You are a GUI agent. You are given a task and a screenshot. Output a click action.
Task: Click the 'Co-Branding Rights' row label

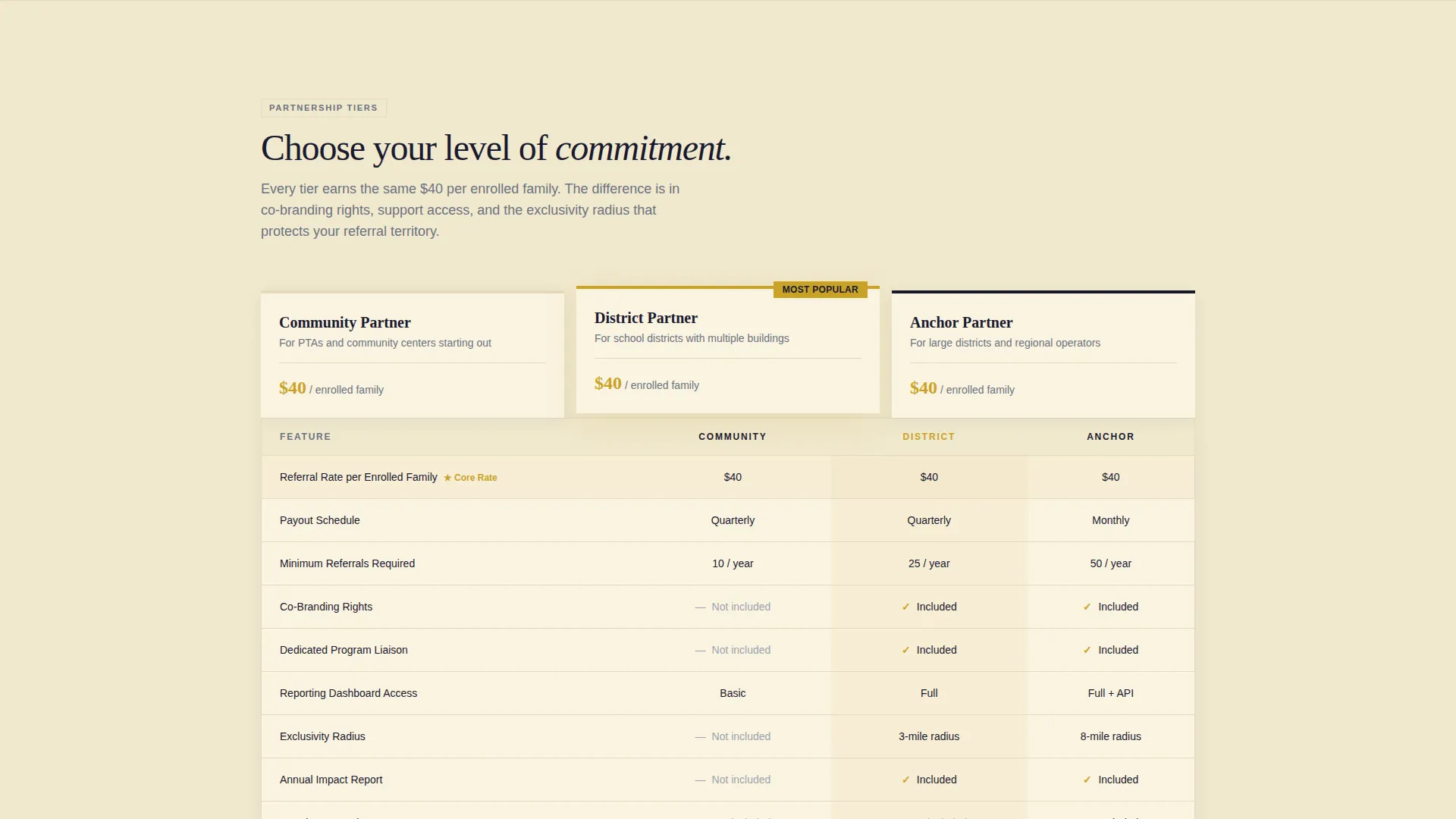coord(326,607)
